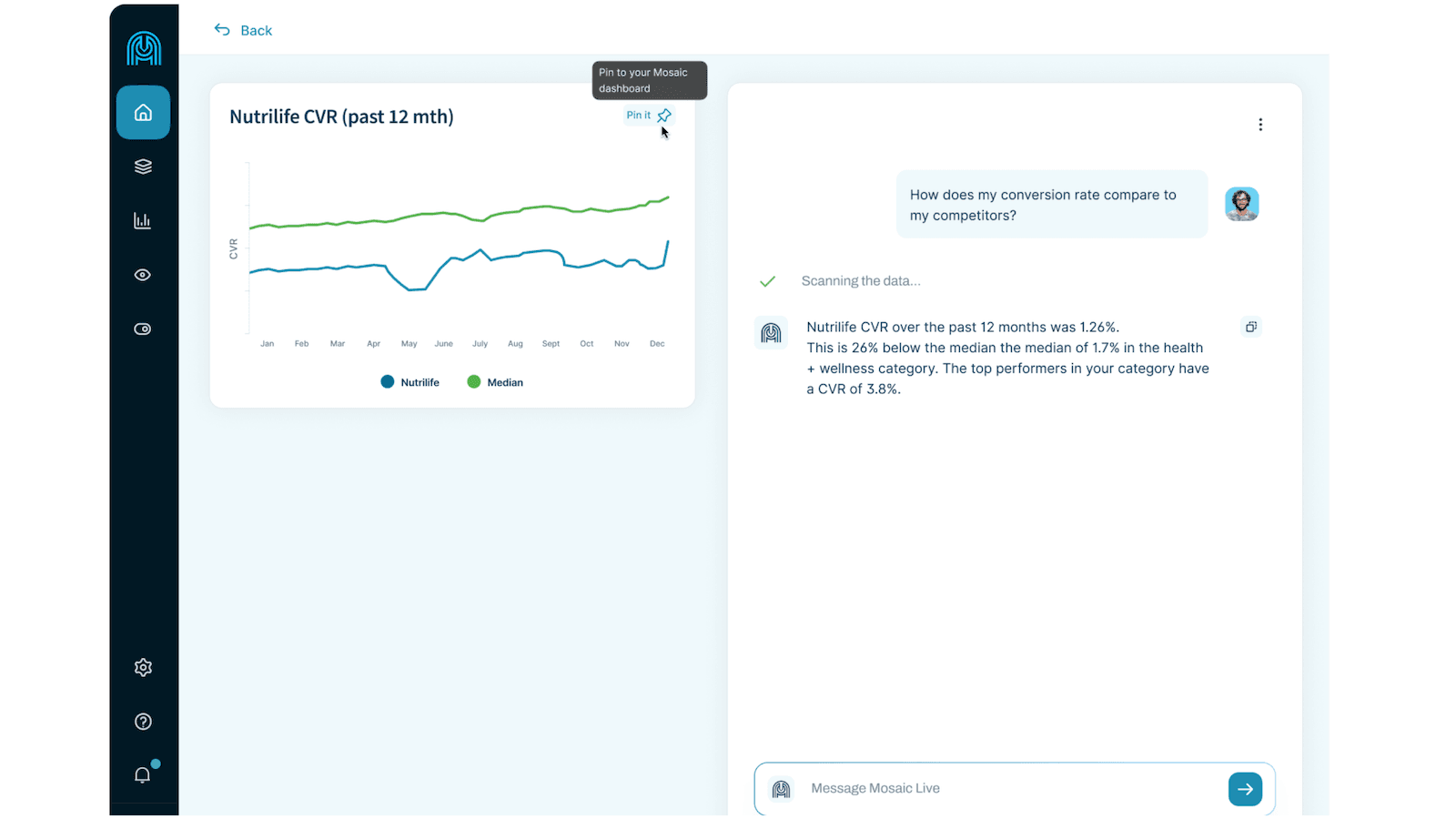This screenshot has width=1456, height=819.
Task: Go Back using the back link
Action: (x=243, y=30)
